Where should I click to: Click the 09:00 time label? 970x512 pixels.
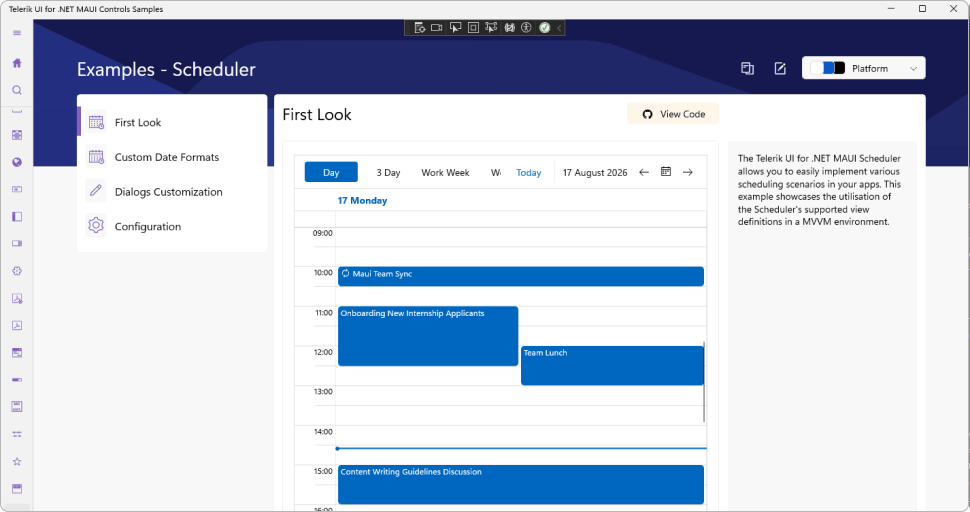(322, 233)
